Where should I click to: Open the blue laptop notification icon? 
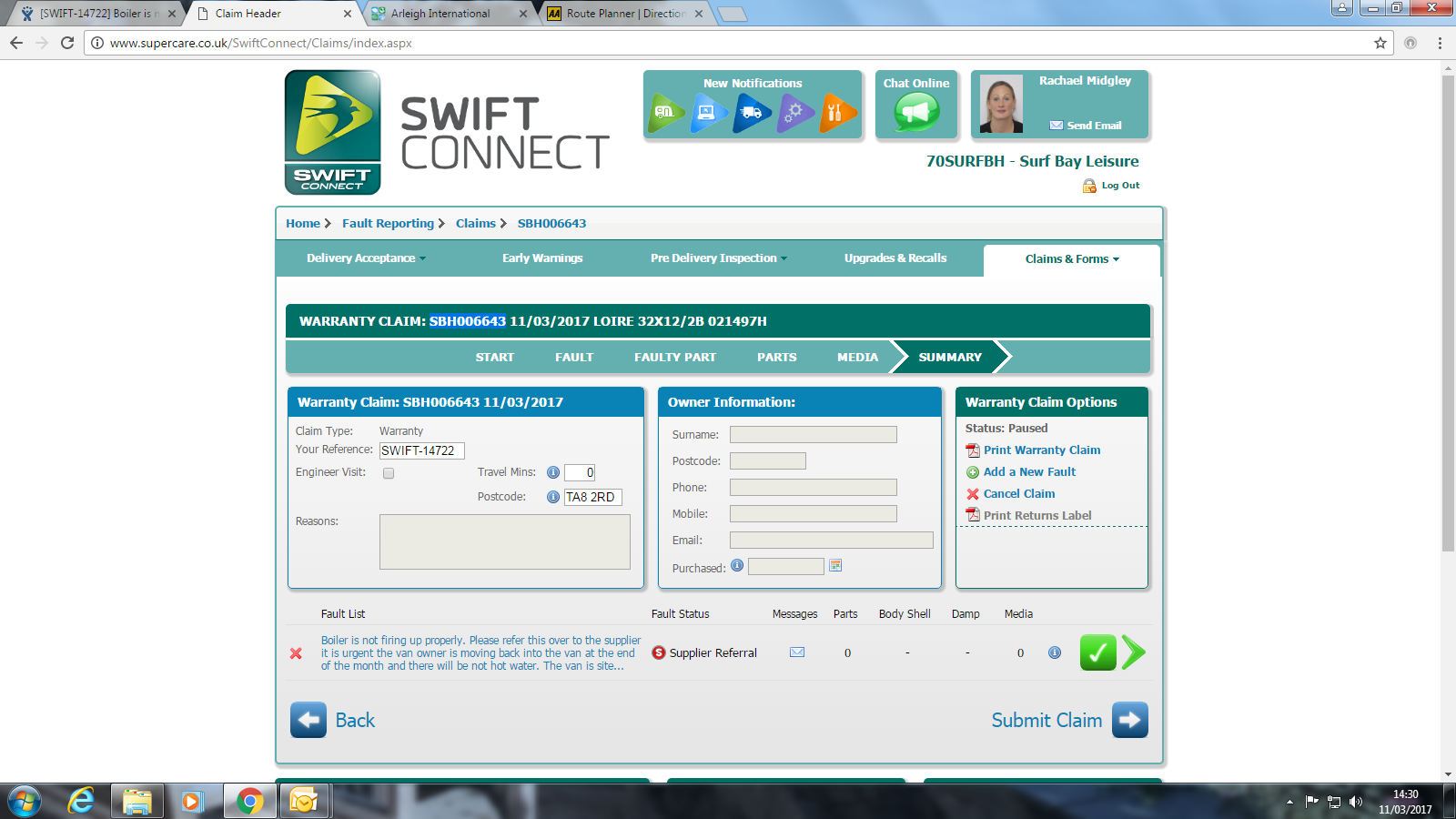tap(708, 113)
